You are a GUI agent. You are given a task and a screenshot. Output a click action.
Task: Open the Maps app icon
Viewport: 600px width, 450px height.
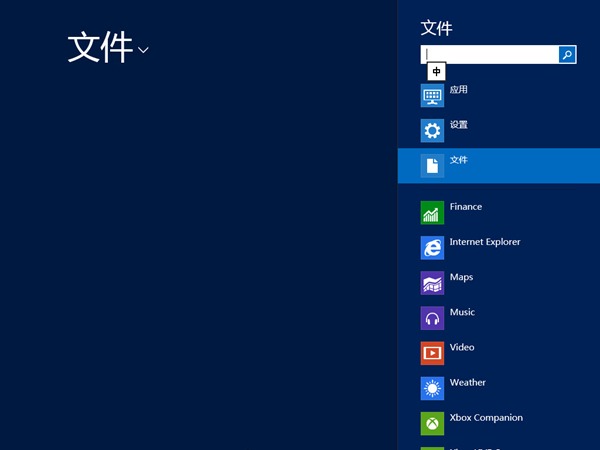click(x=432, y=283)
